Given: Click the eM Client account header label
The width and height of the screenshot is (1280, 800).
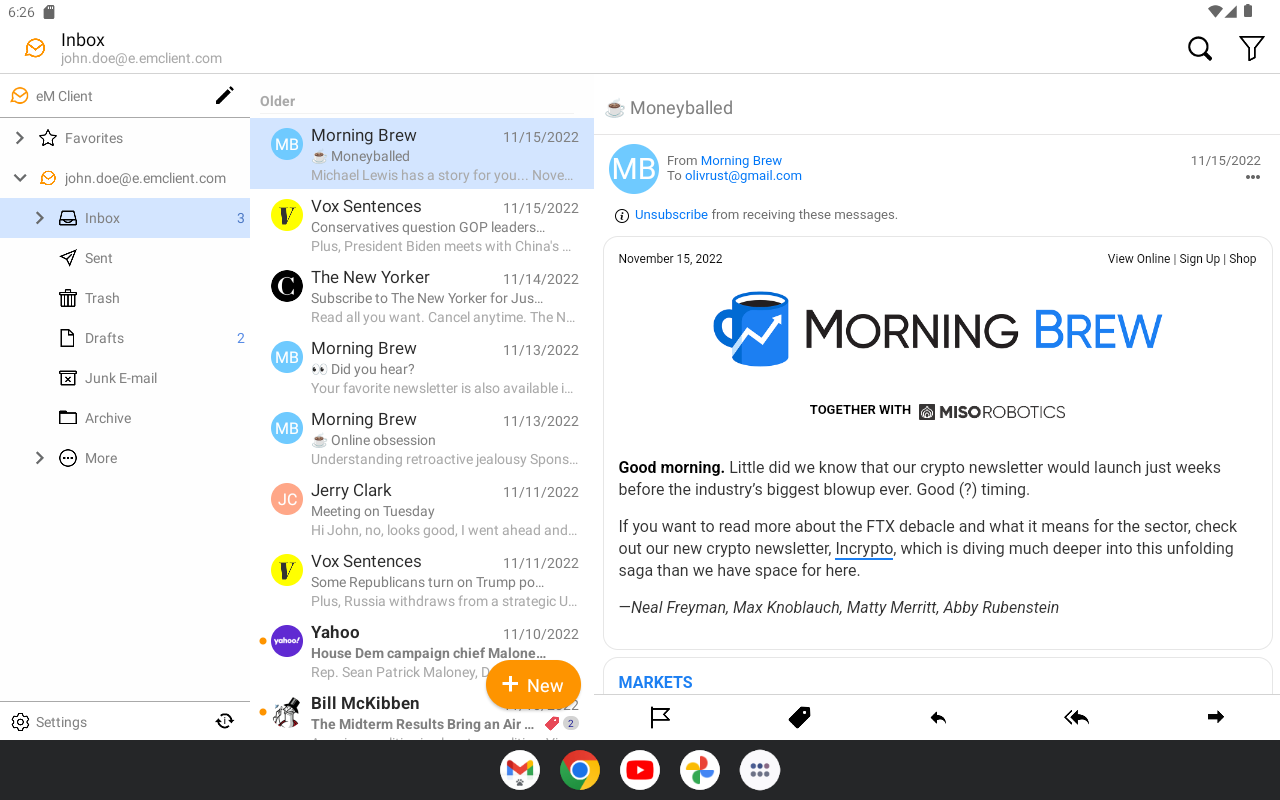Looking at the screenshot, I should pyautogui.click(x=64, y=96).
